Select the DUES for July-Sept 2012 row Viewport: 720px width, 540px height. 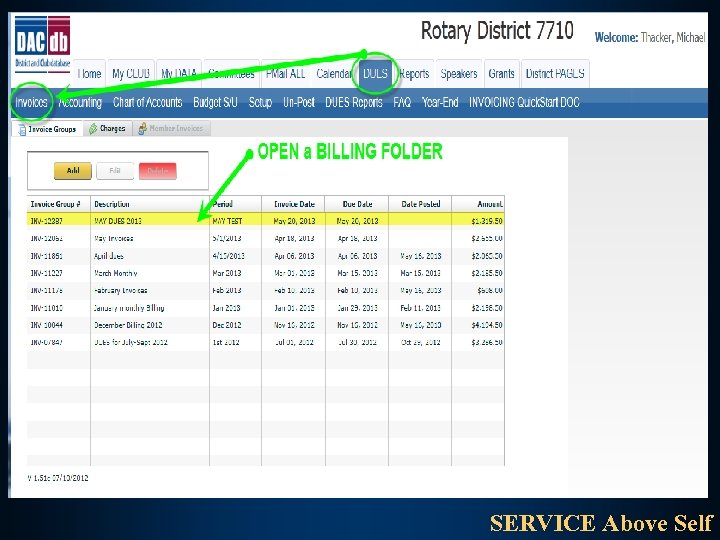(x=266, y=342)
